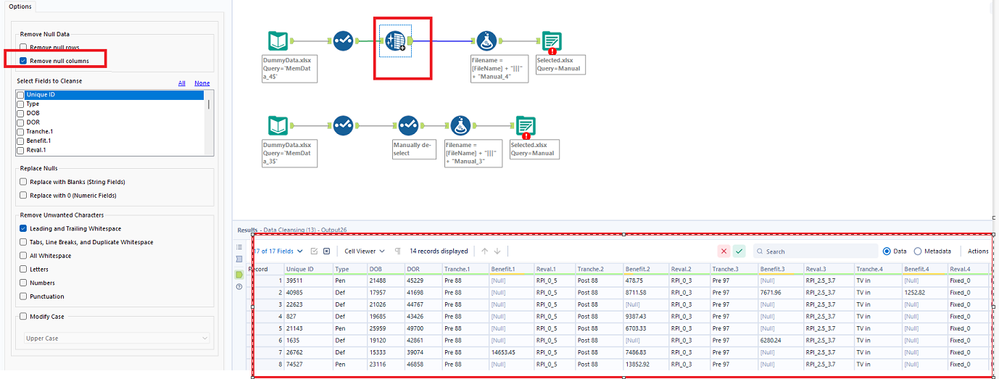Open the Actions menu in Results
Screen dimensions: 999x379
click(x=978, y=252)
